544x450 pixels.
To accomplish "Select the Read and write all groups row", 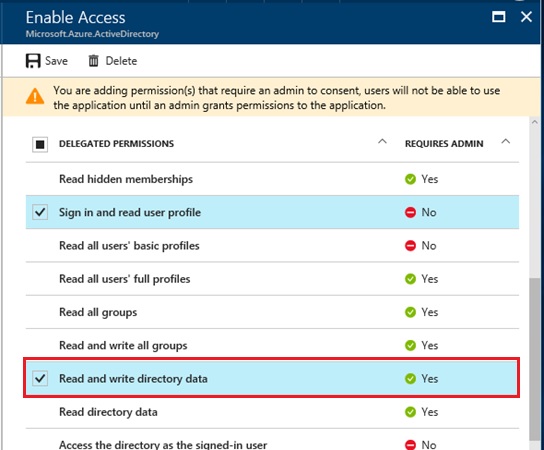I will pyautogui.click(x=272, y=346).
